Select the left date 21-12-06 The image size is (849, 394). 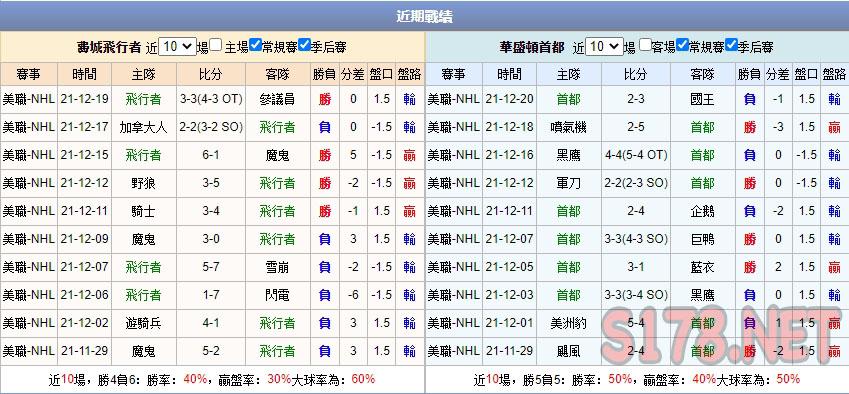coord(84,295)
